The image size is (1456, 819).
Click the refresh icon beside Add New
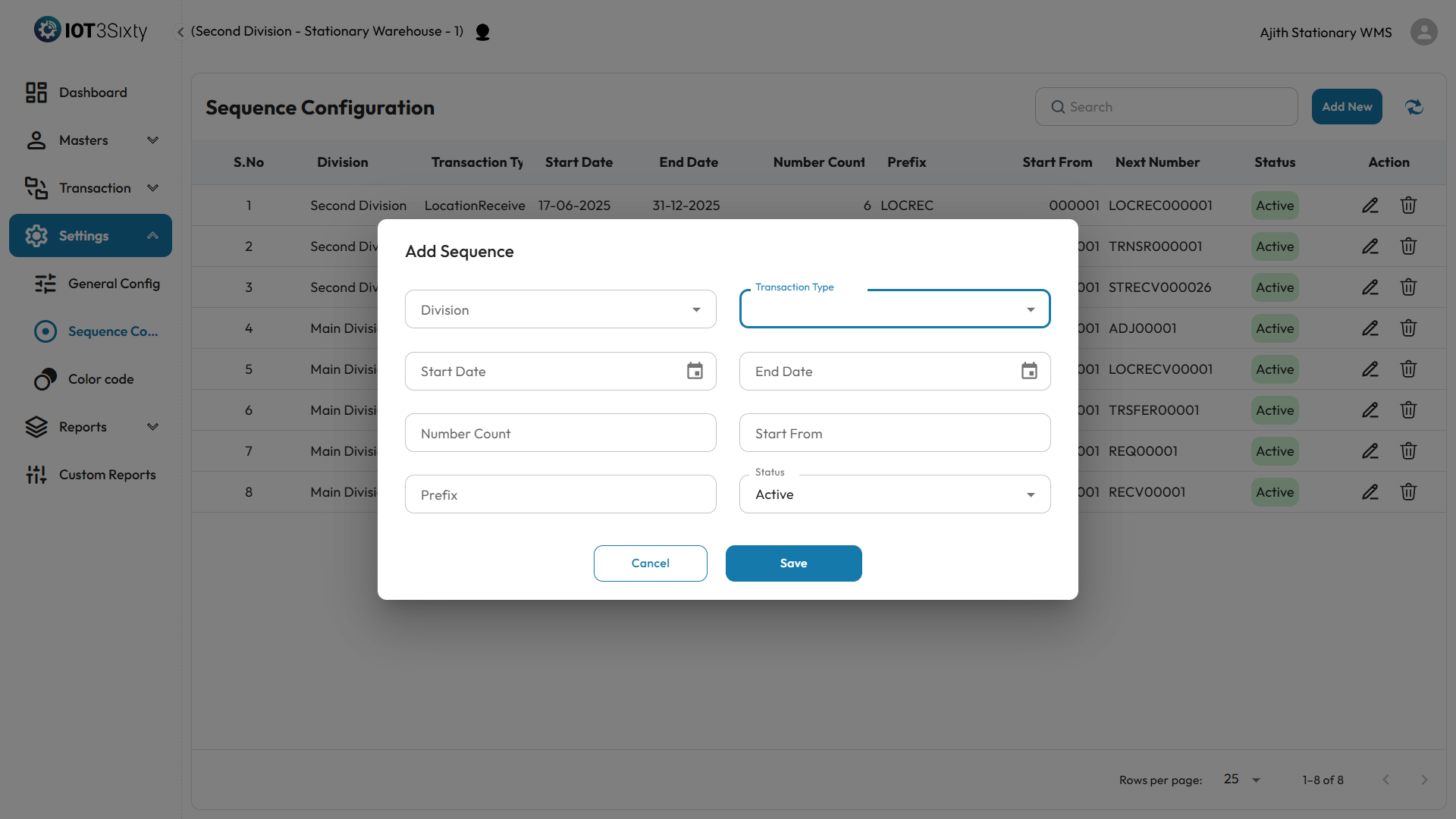[x=1414, y=107]
